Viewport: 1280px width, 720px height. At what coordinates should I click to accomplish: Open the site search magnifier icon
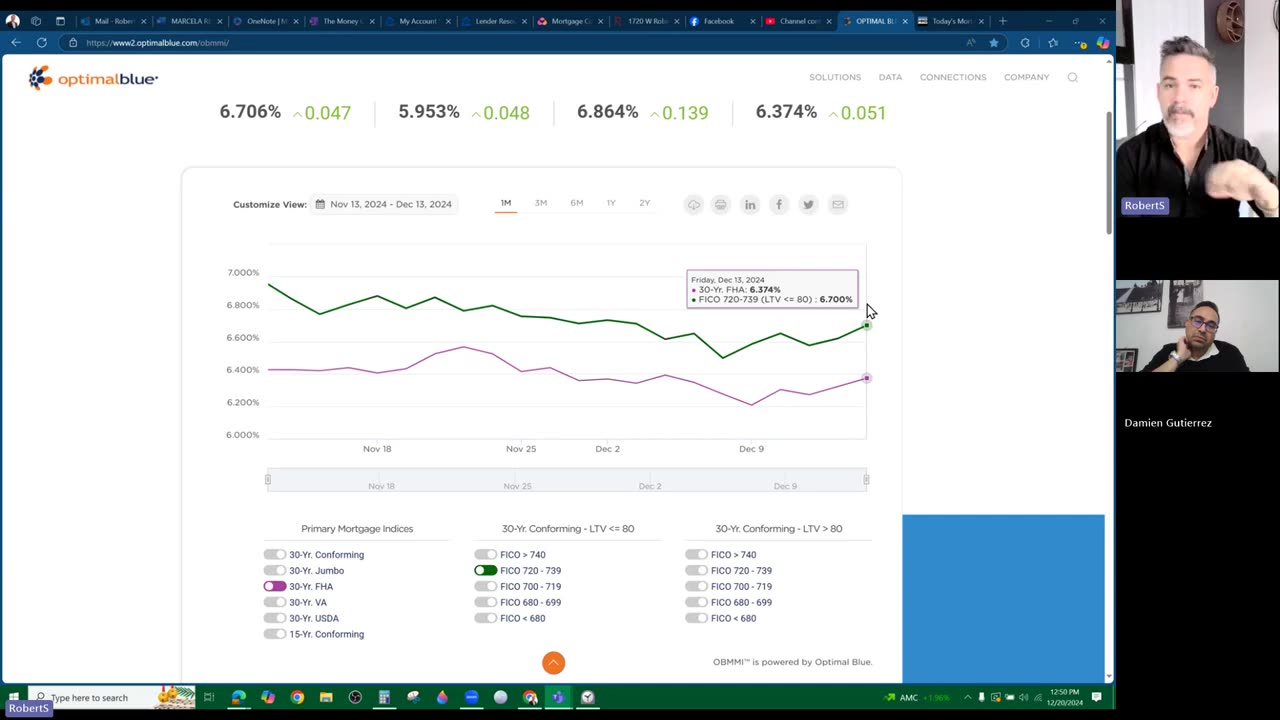coord(1072,77)
